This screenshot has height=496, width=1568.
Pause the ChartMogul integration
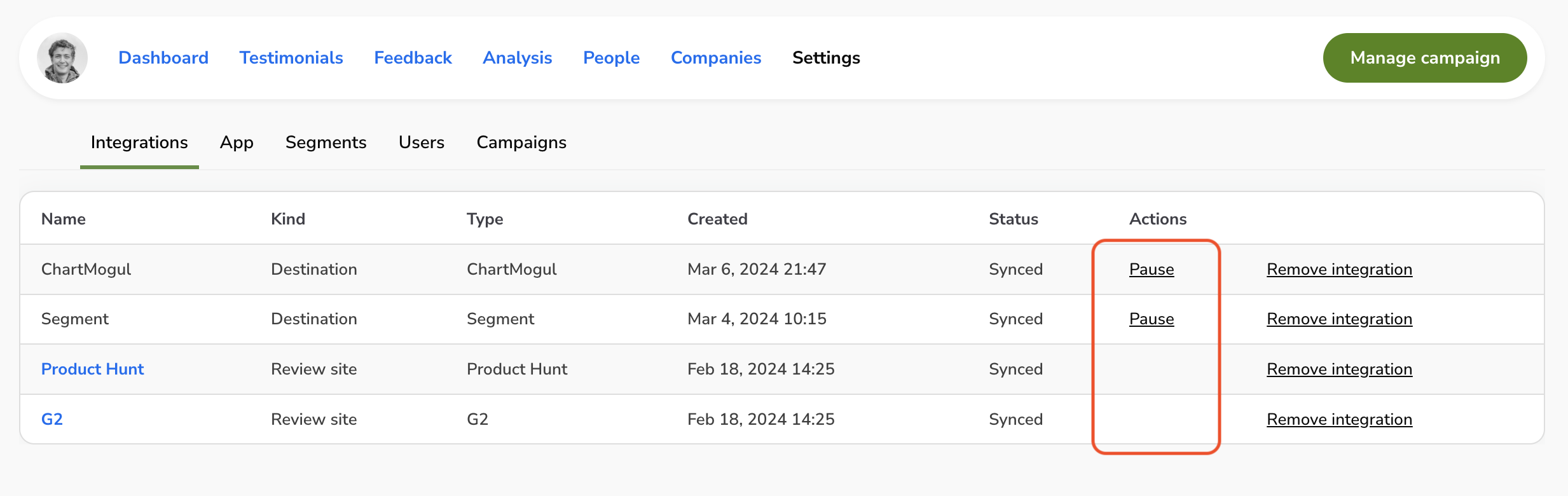pyautogui.click(x=1151, y=270)
